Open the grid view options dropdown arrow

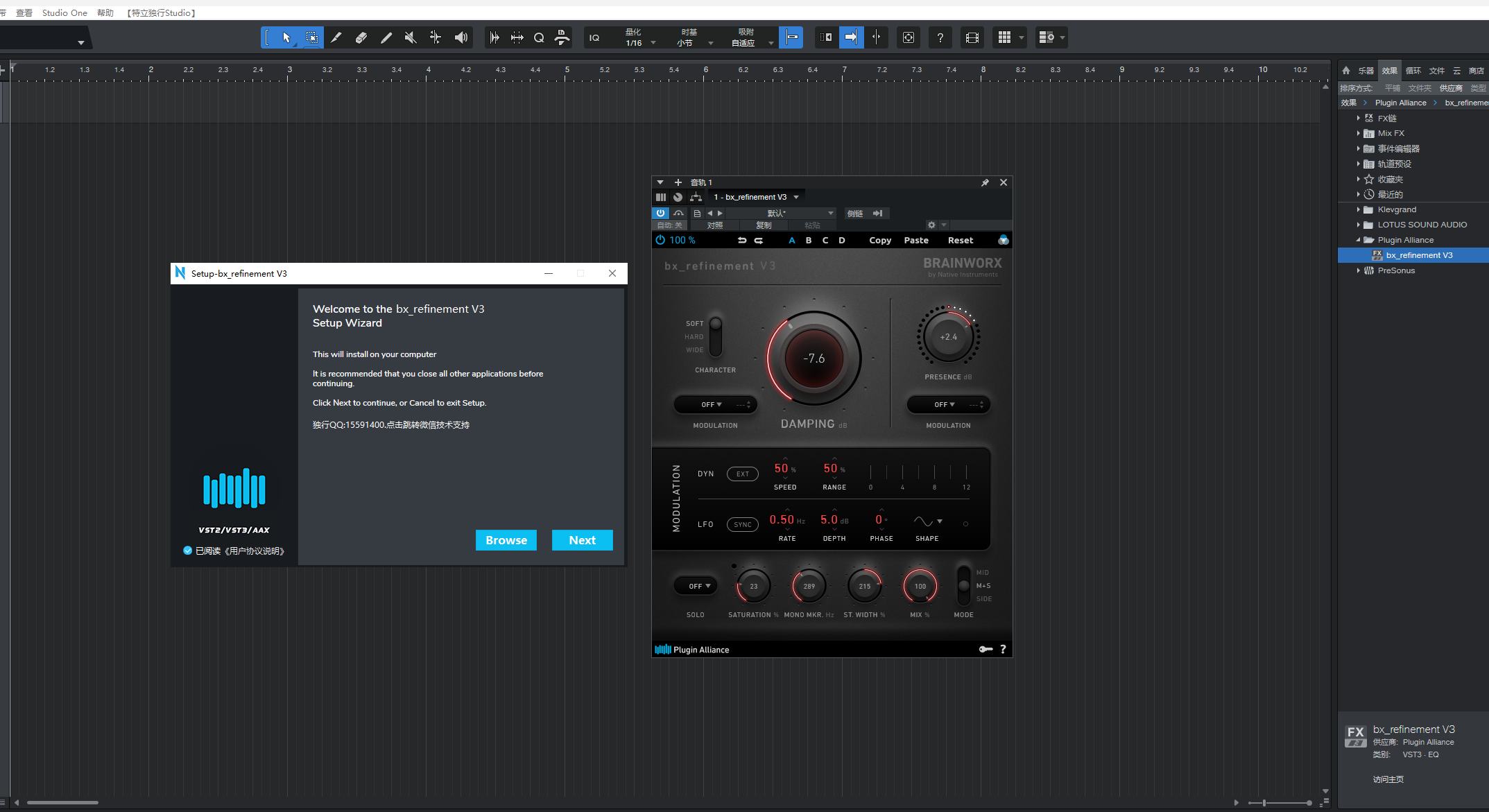(1022, 37)
